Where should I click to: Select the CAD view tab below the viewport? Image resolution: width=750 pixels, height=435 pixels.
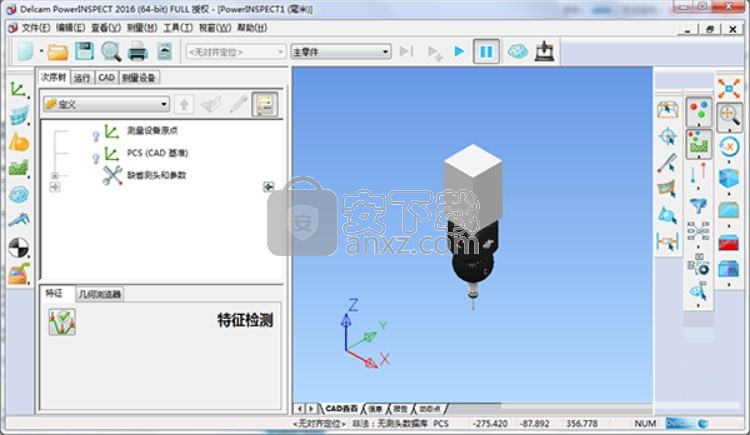(342, 409)
